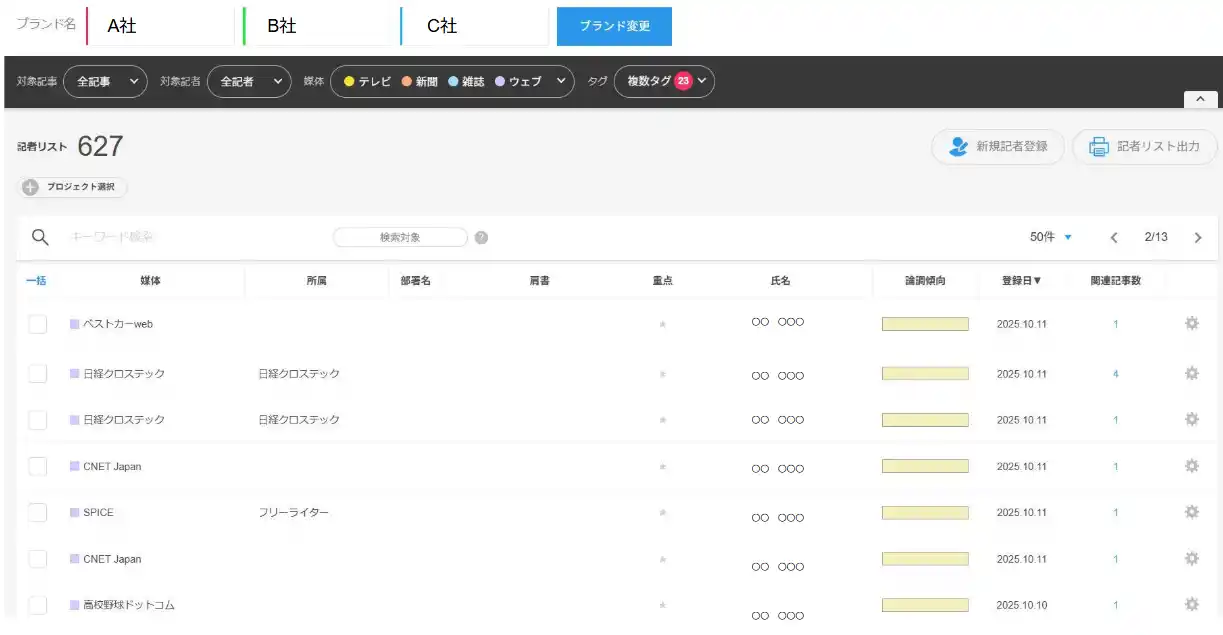This screenshot has height=635, width=1223.
Task: Open the help question mark beside 検索対象
Action: (481, 237)
